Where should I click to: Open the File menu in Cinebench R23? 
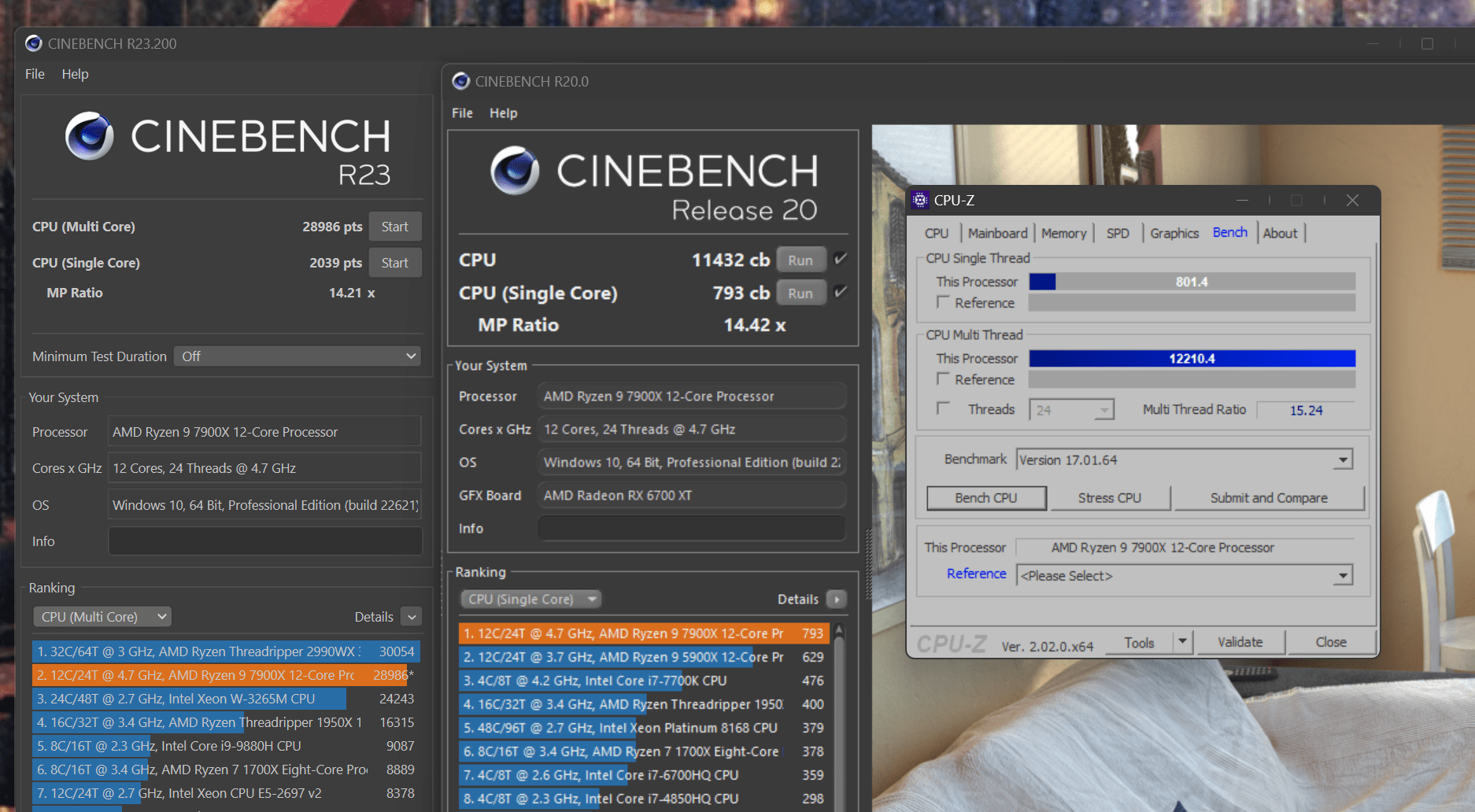tap(35, 74)
